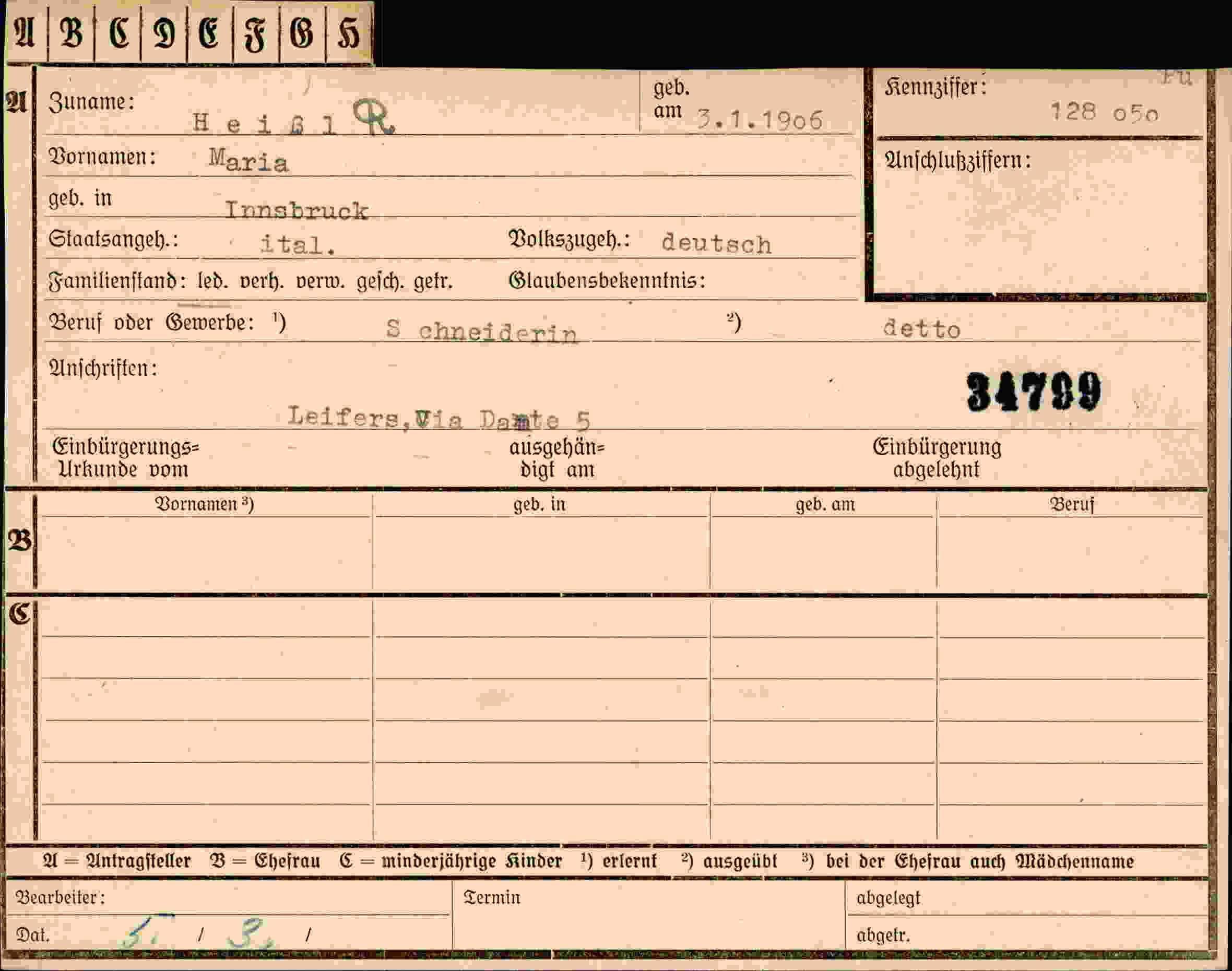Click index tab letter "D" at card top
This screenshot has height=971, width=1232.
164,32
